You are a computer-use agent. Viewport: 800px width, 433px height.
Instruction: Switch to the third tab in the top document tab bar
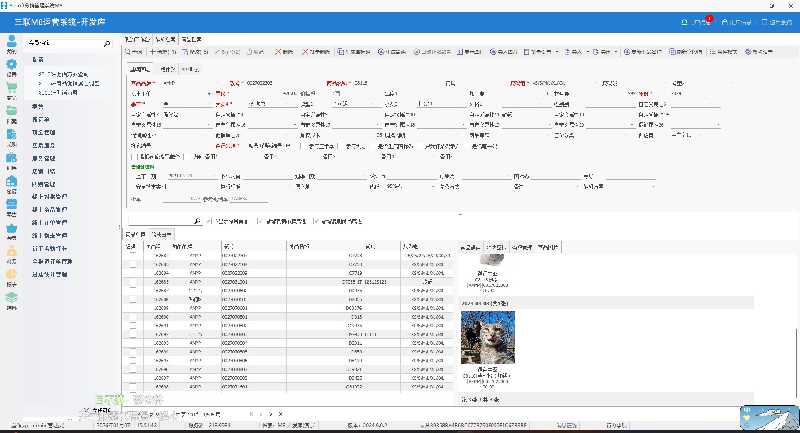pyautogui.click(x=192, y=37)
